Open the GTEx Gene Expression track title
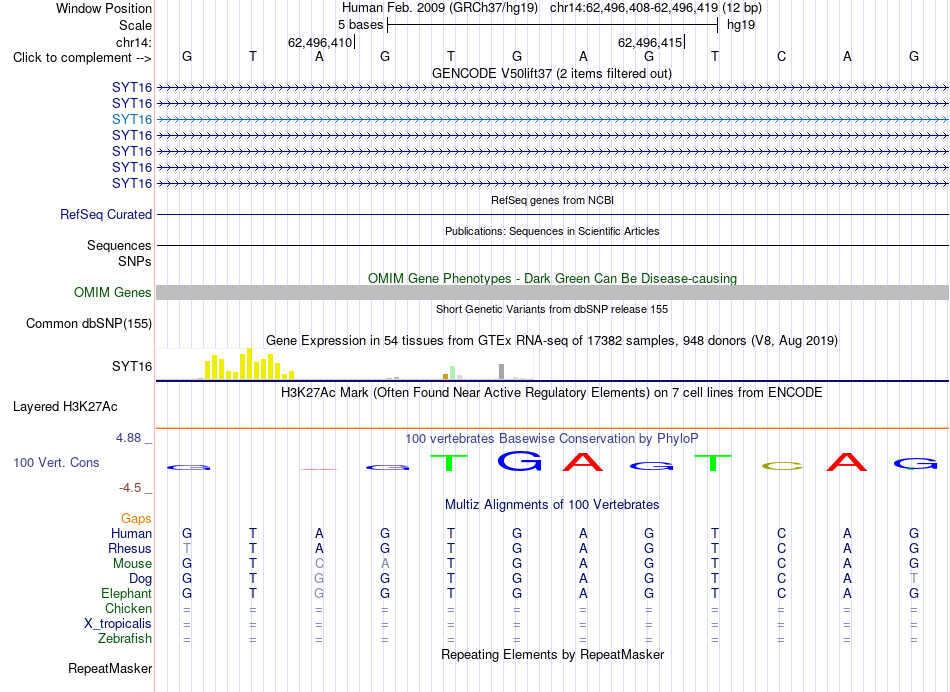 [552, 341]
